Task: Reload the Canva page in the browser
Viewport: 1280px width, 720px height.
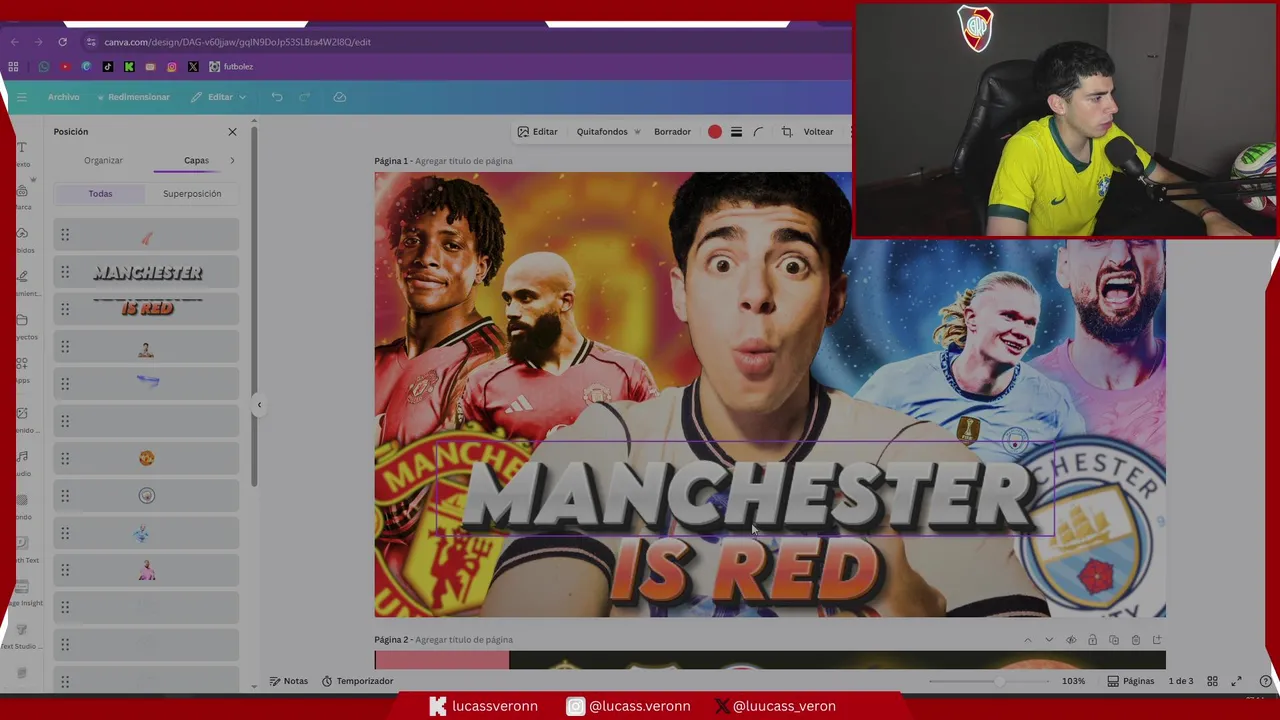Action: click(62, 42)
